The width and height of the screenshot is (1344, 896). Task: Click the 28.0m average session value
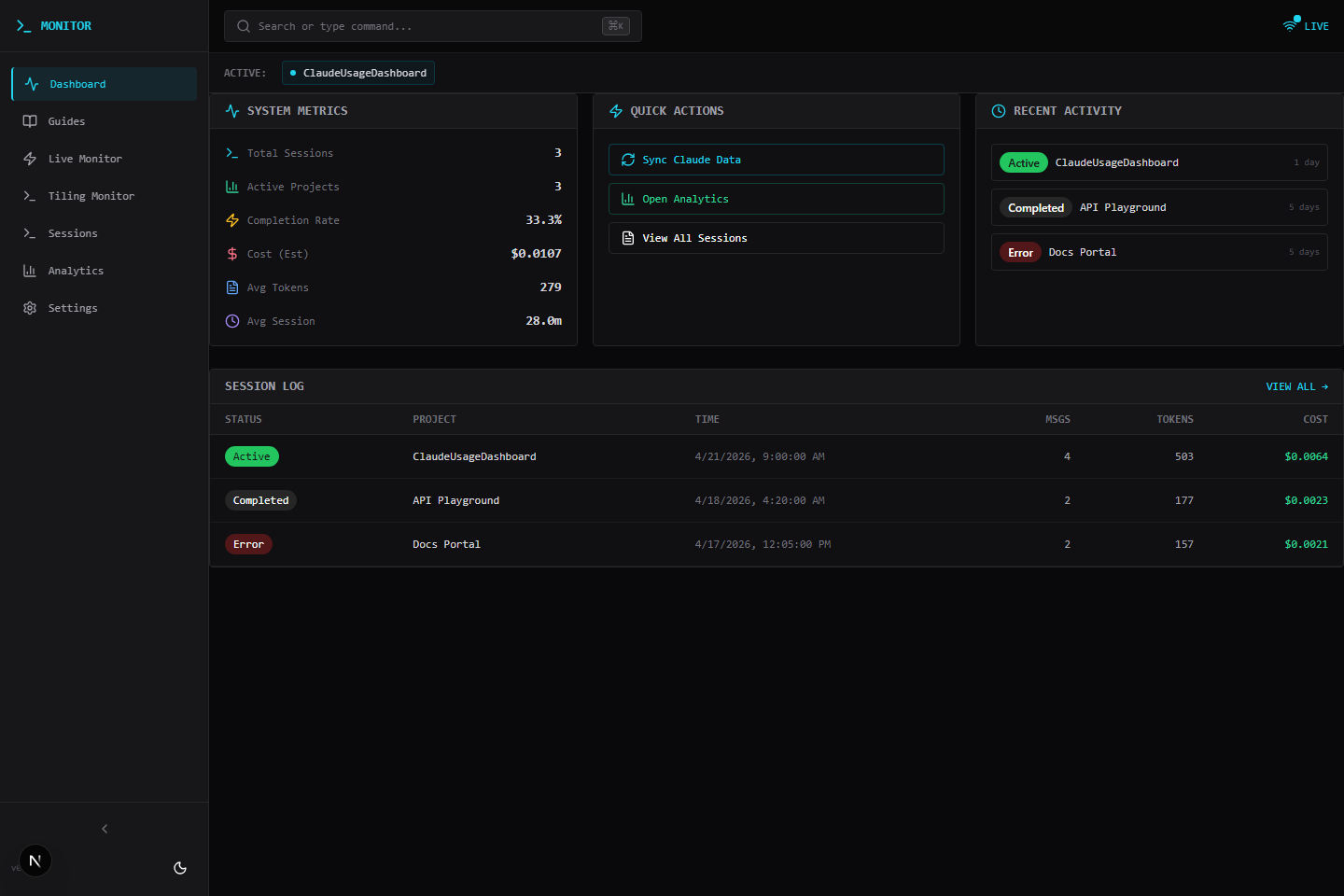tap(543, 321)
